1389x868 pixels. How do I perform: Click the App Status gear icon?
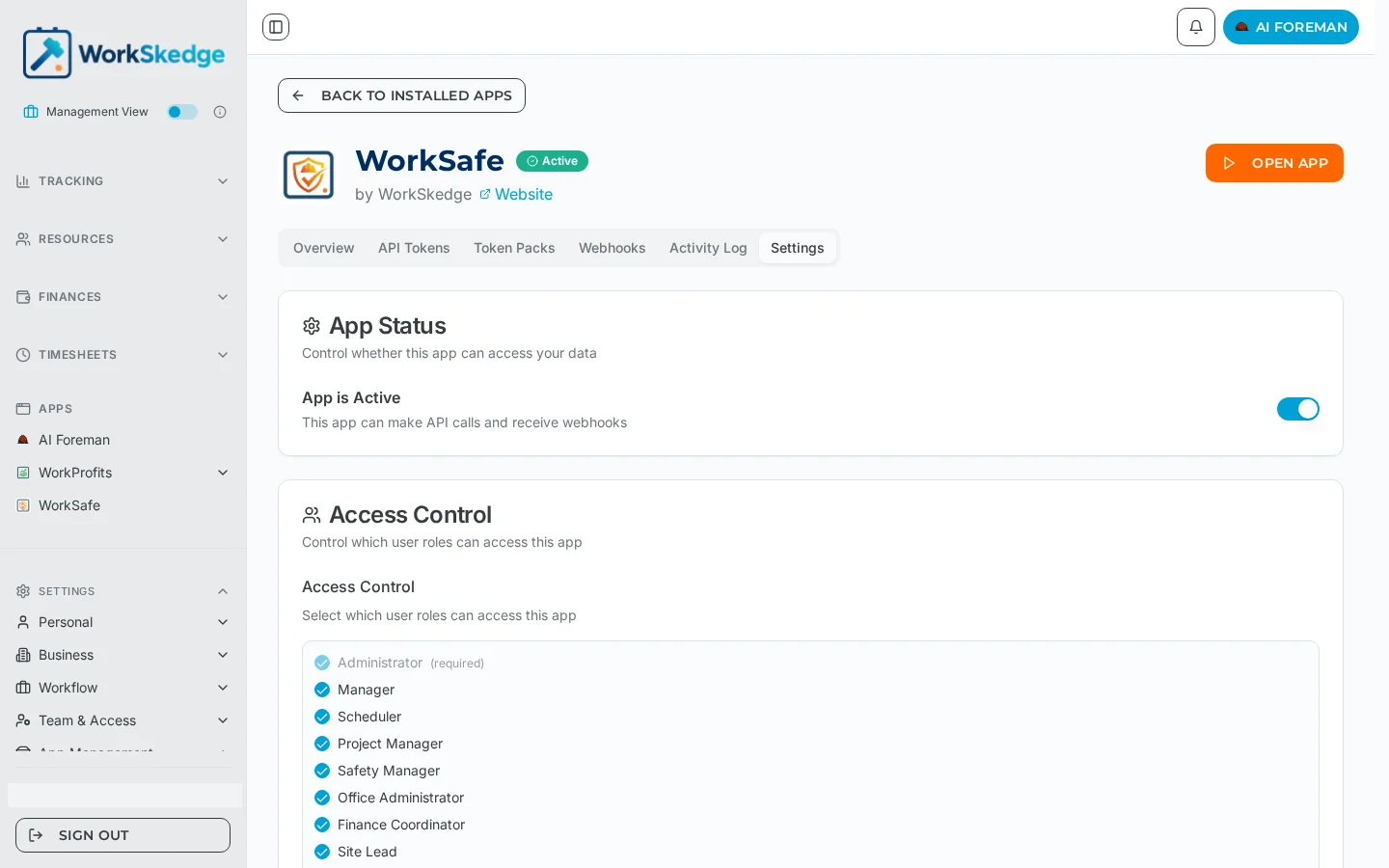pos(312,326)
